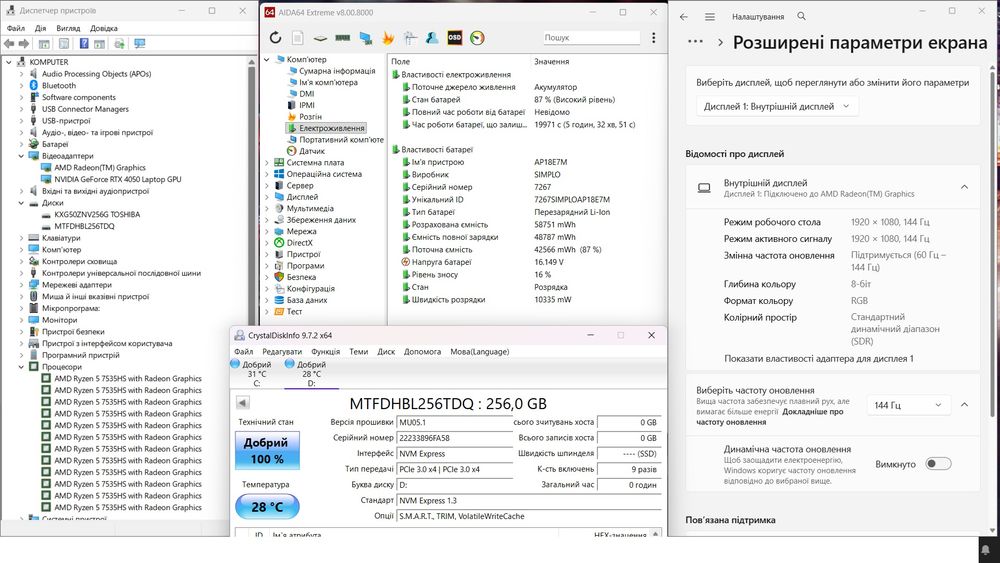
Task: Click the AIDA64 refresh icon
Action: pyautogui.click(x=276, y=38)
